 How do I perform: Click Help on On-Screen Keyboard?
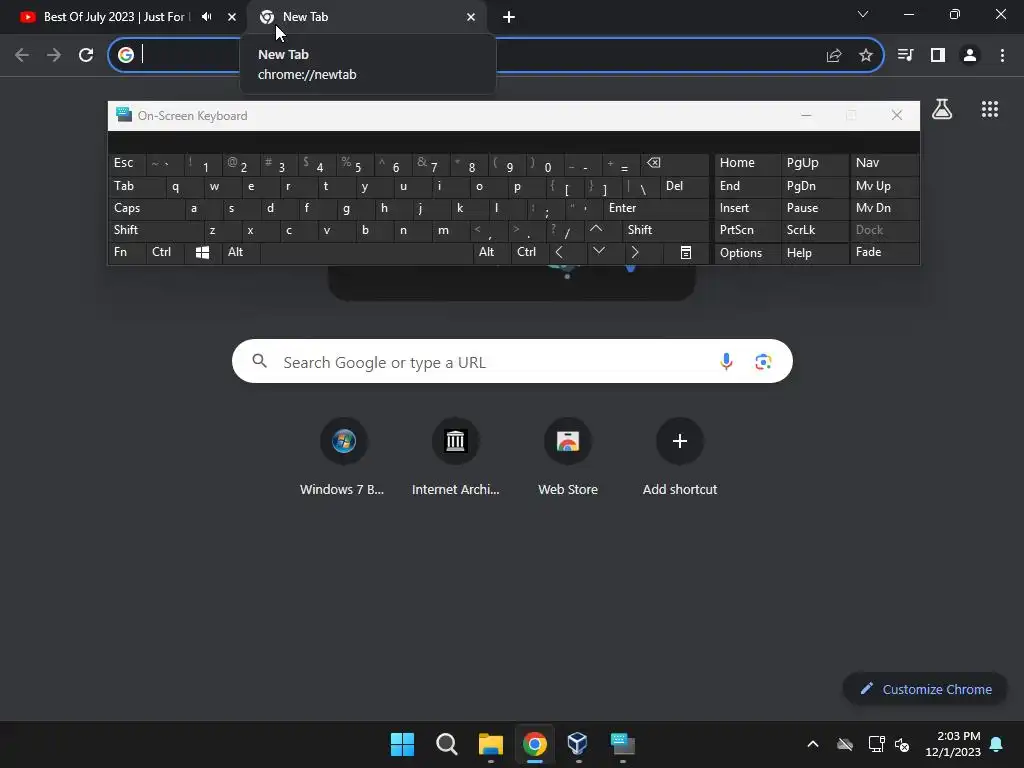(814, 253)
